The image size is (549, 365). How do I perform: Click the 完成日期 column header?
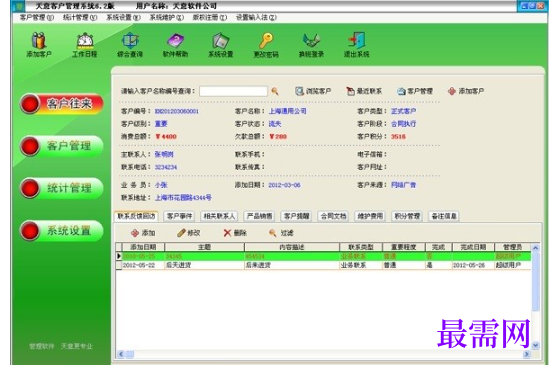(473, 247)
